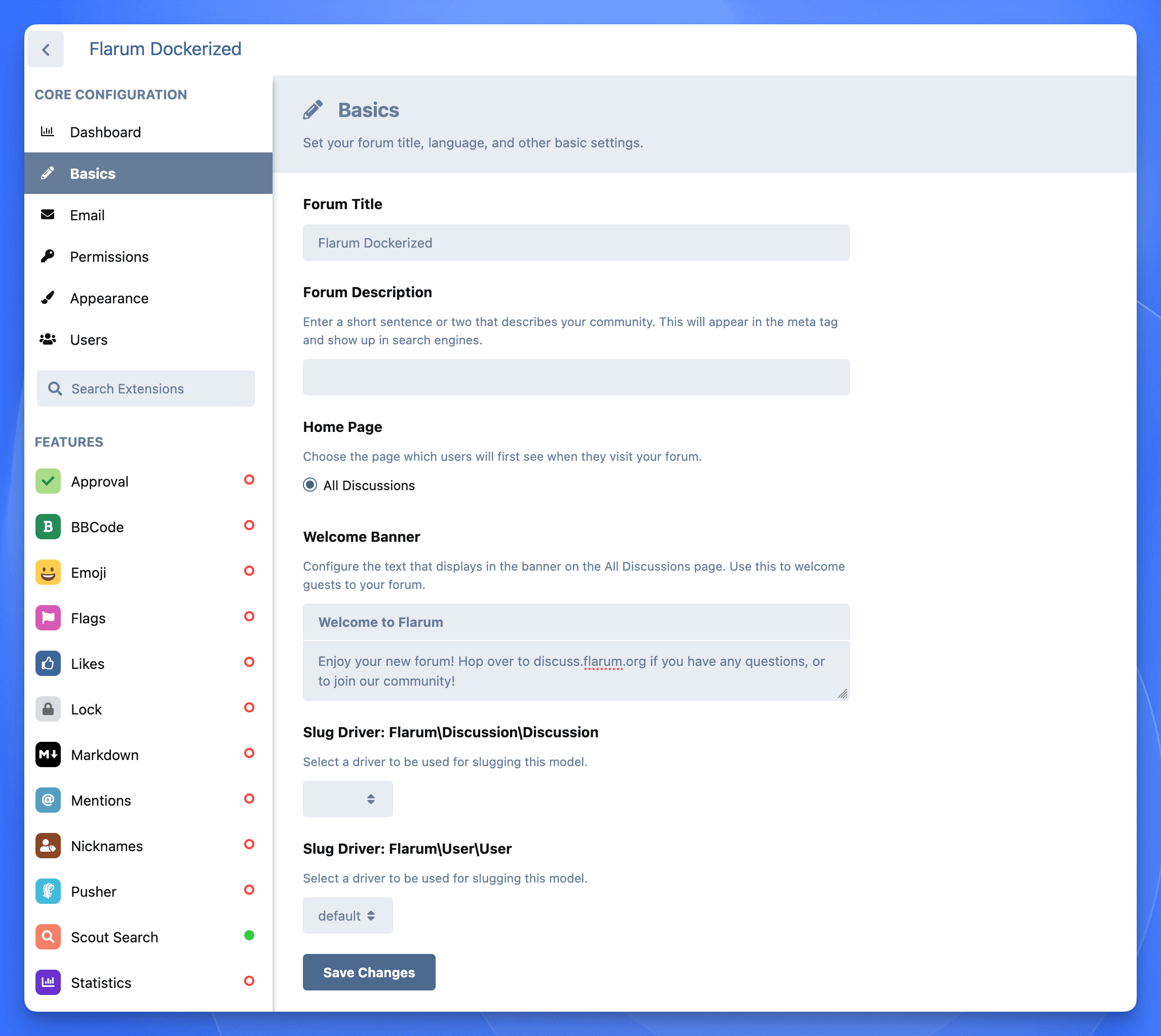Focus the Search Extensions field
Screen dimensions: 1161x1036
(146, 388)
